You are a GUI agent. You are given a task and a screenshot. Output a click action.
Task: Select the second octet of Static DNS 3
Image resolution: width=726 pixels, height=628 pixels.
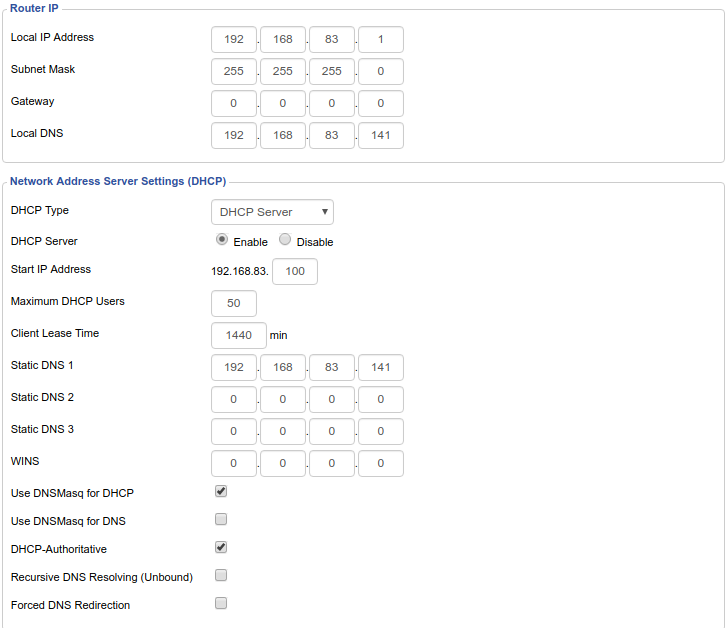point(283,431)
